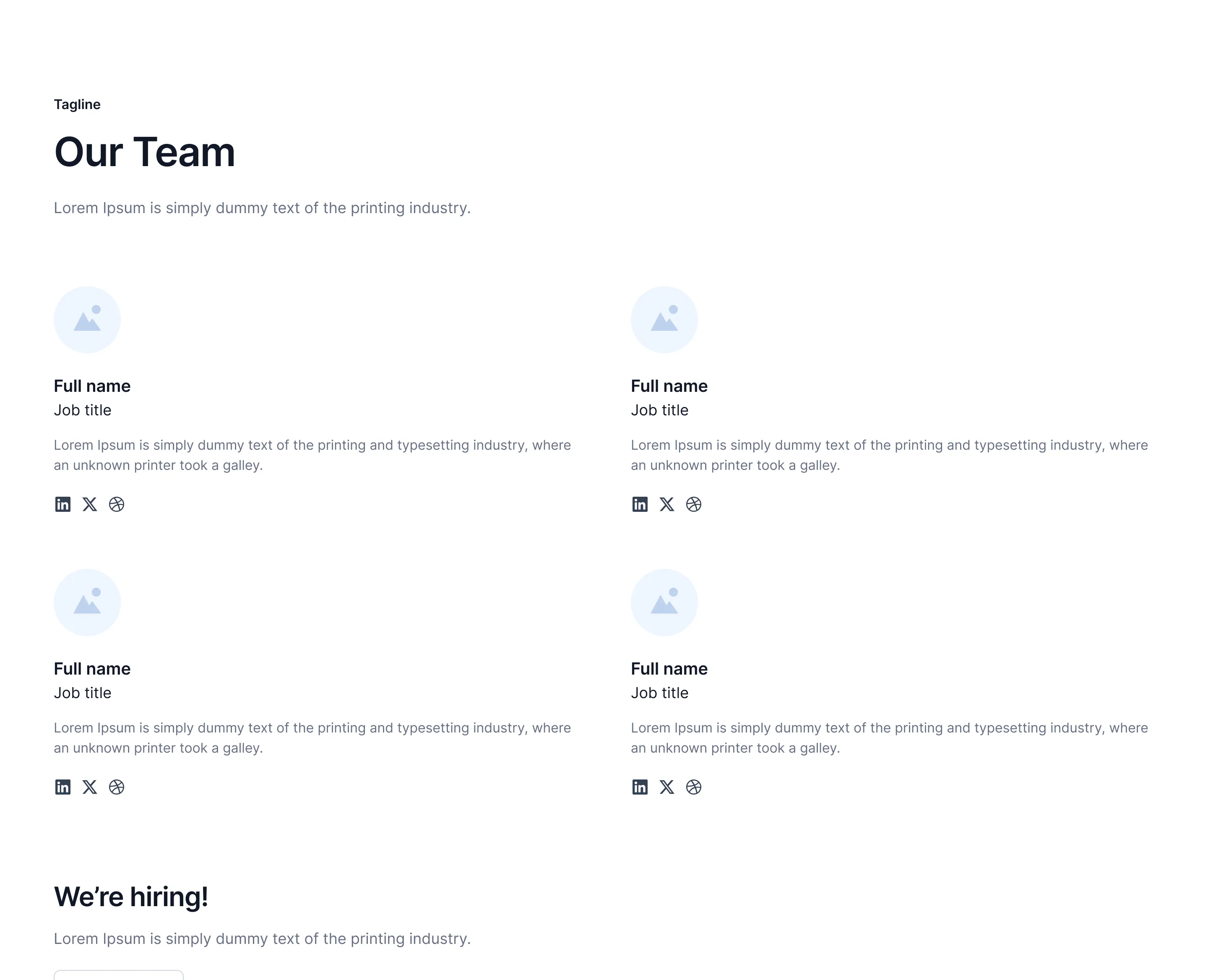This screenshot has height=980, width=1208.
Task: Click "Job title" of bottom-right member
Action: [659, 693]
